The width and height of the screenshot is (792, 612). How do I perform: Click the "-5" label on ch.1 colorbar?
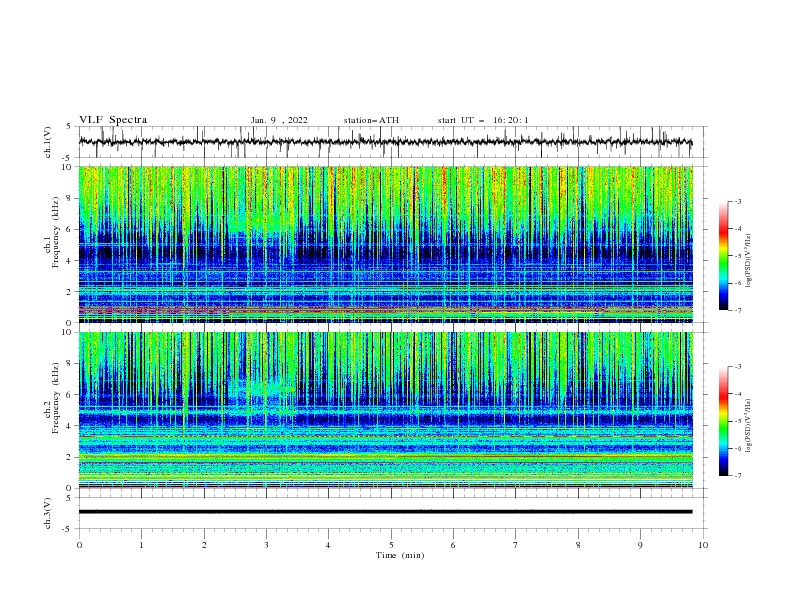pos(737,256)
